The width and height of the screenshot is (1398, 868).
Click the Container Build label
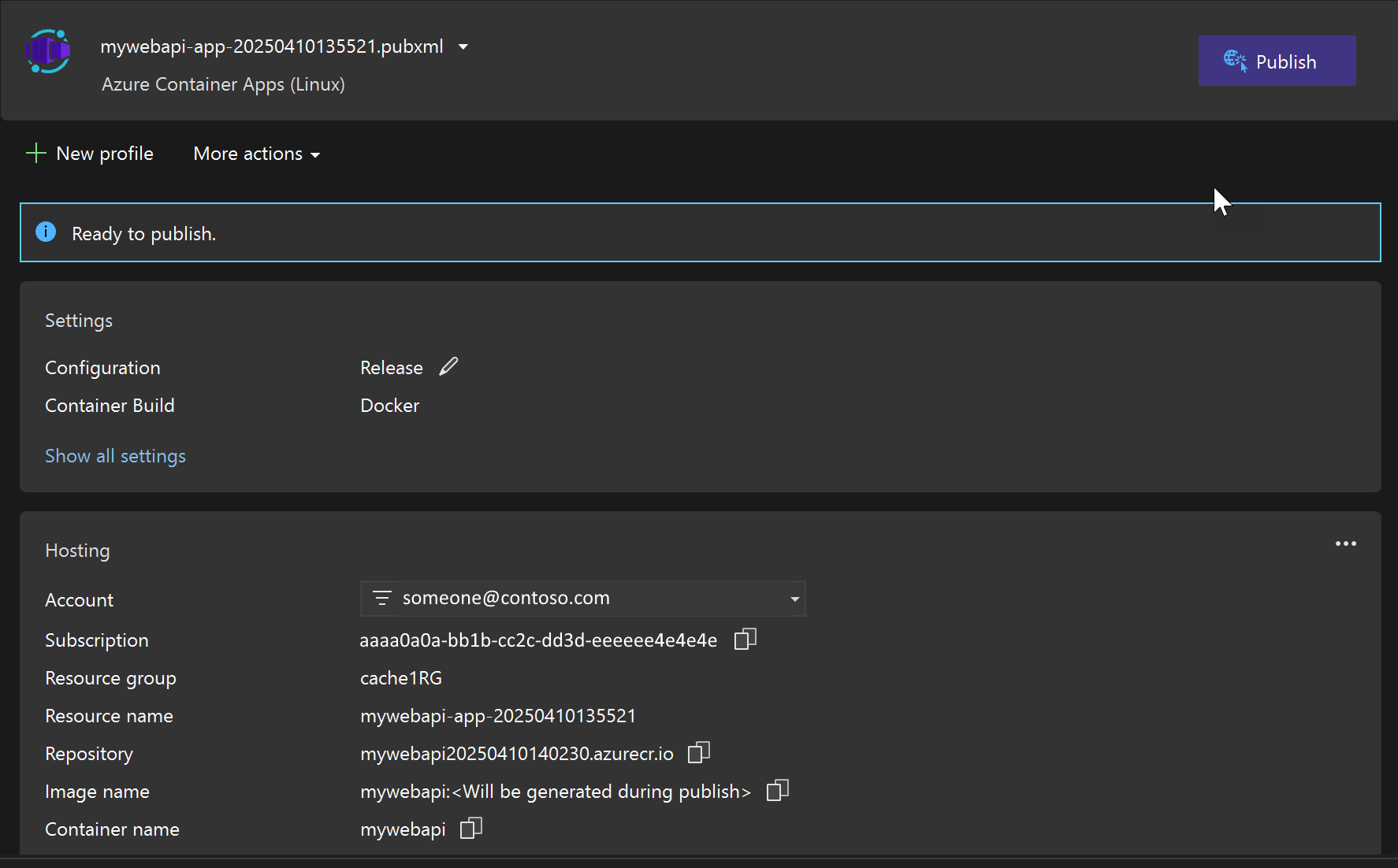[110, 406]
